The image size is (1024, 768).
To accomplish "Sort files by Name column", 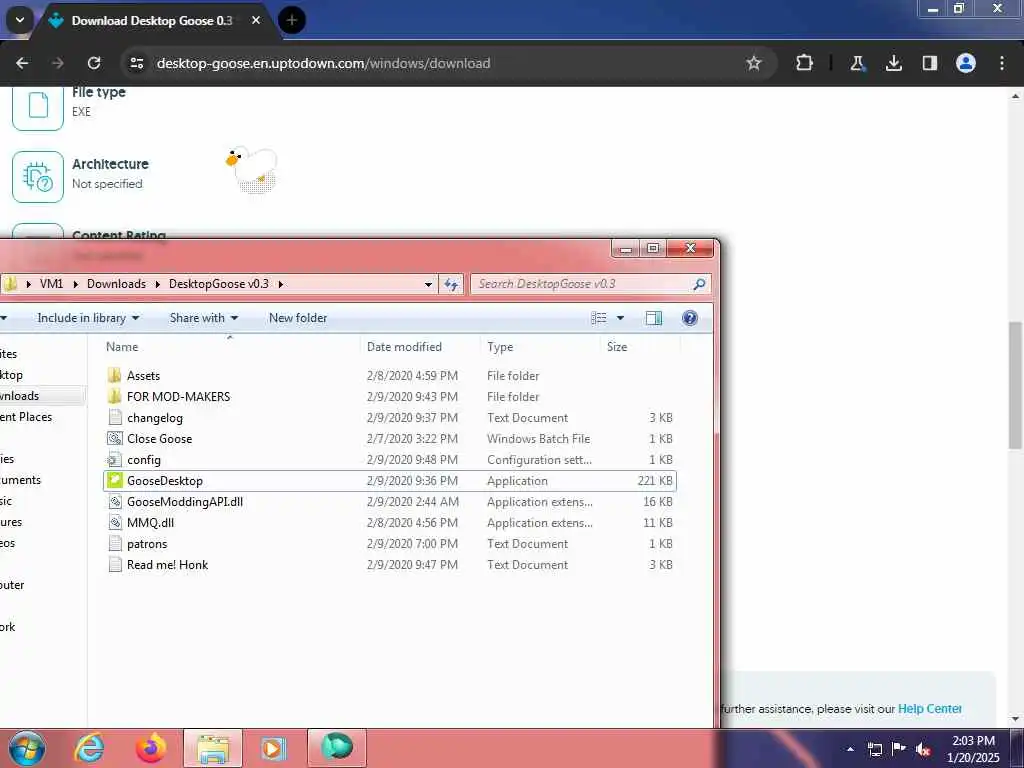I will point(232,347).
